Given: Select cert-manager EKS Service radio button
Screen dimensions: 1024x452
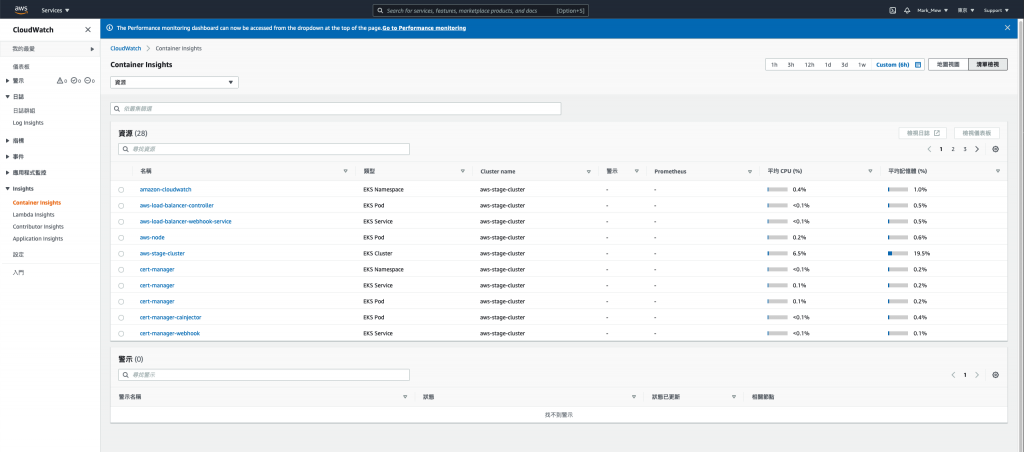Looking at the screenshot, I should 121,285.
